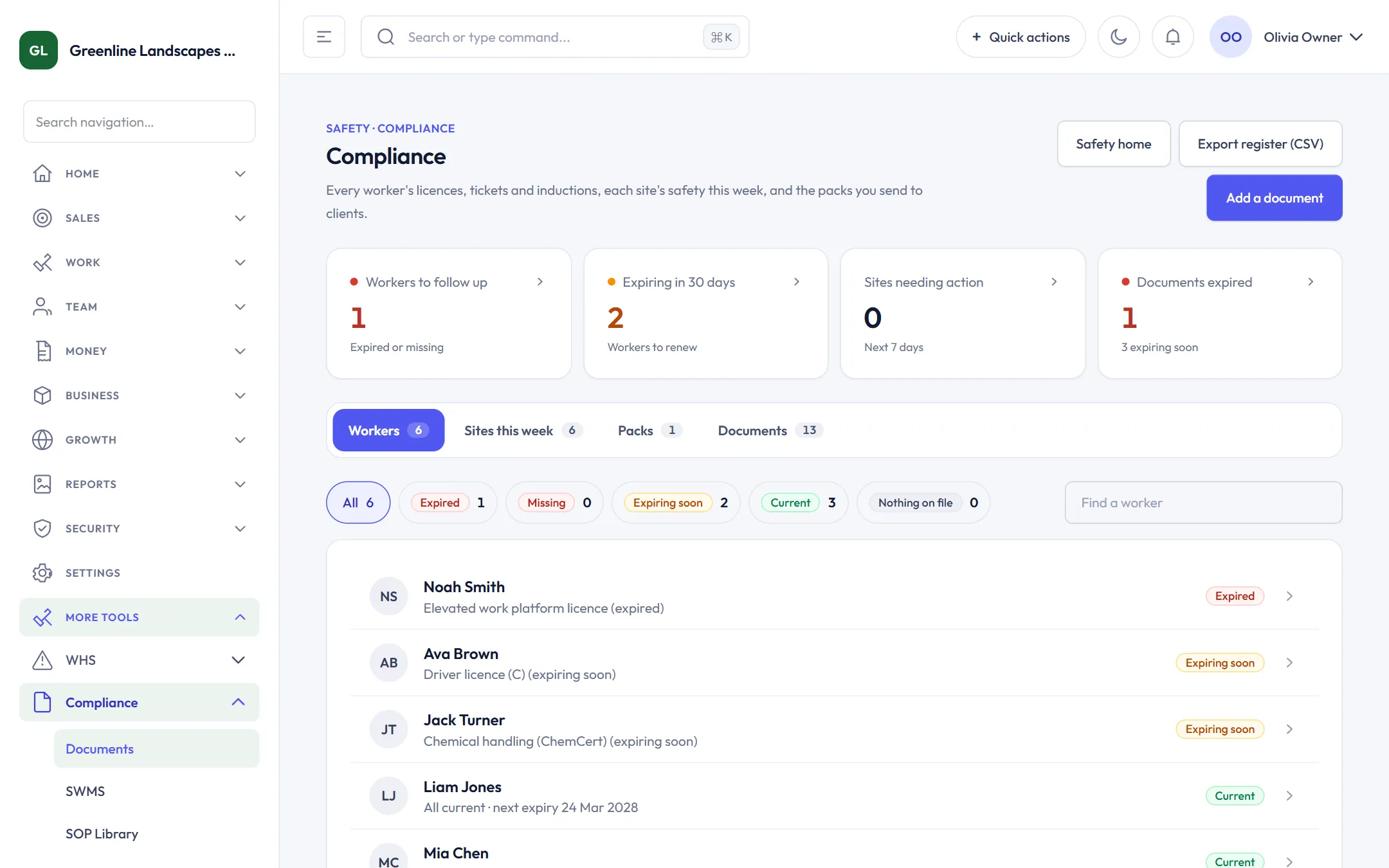Open the Quick actions menu

tap(1021, 37)
